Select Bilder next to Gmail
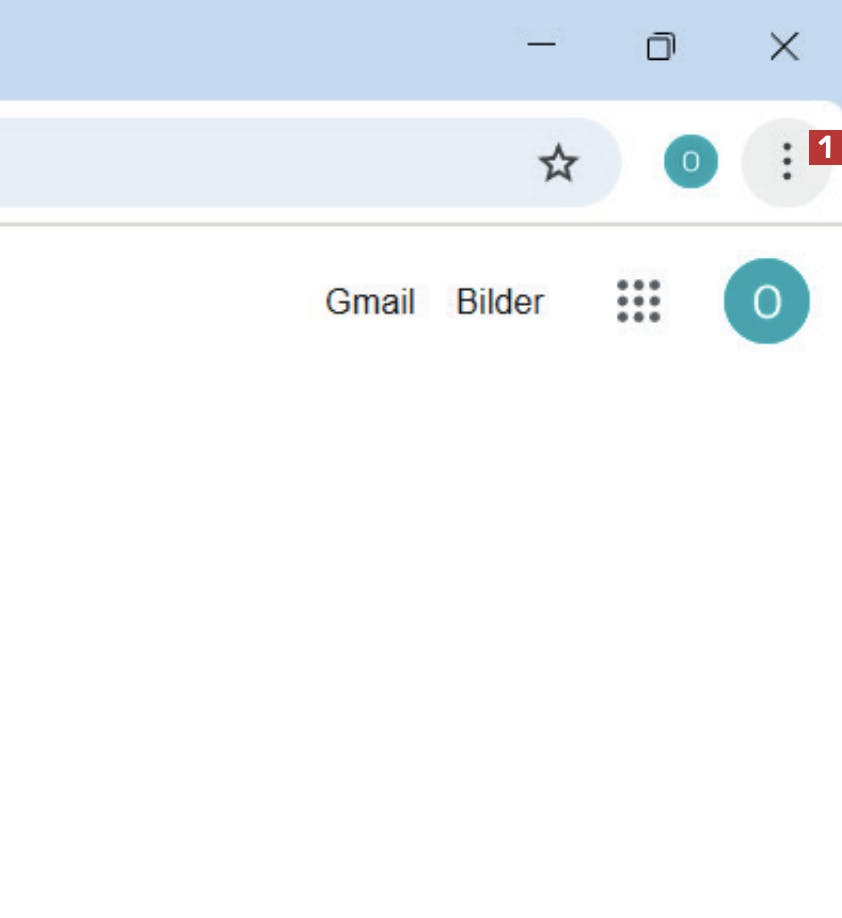Viewport: 842px width, 918px height. tap(500, 302)
